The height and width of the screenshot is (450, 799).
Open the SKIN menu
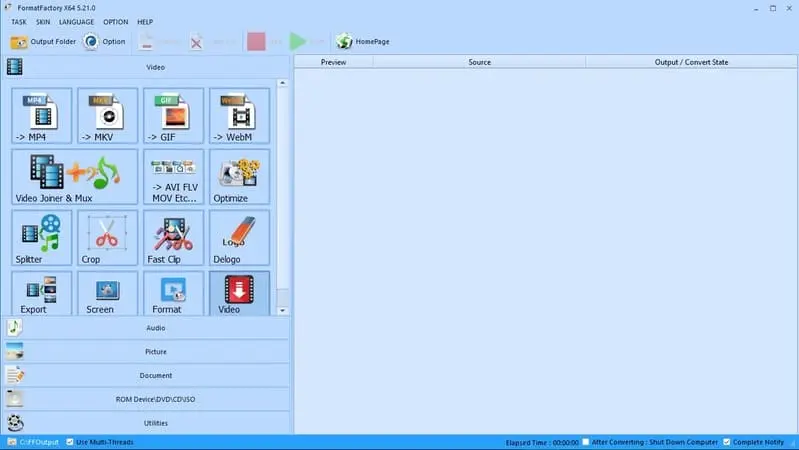[x=43, y=22]
